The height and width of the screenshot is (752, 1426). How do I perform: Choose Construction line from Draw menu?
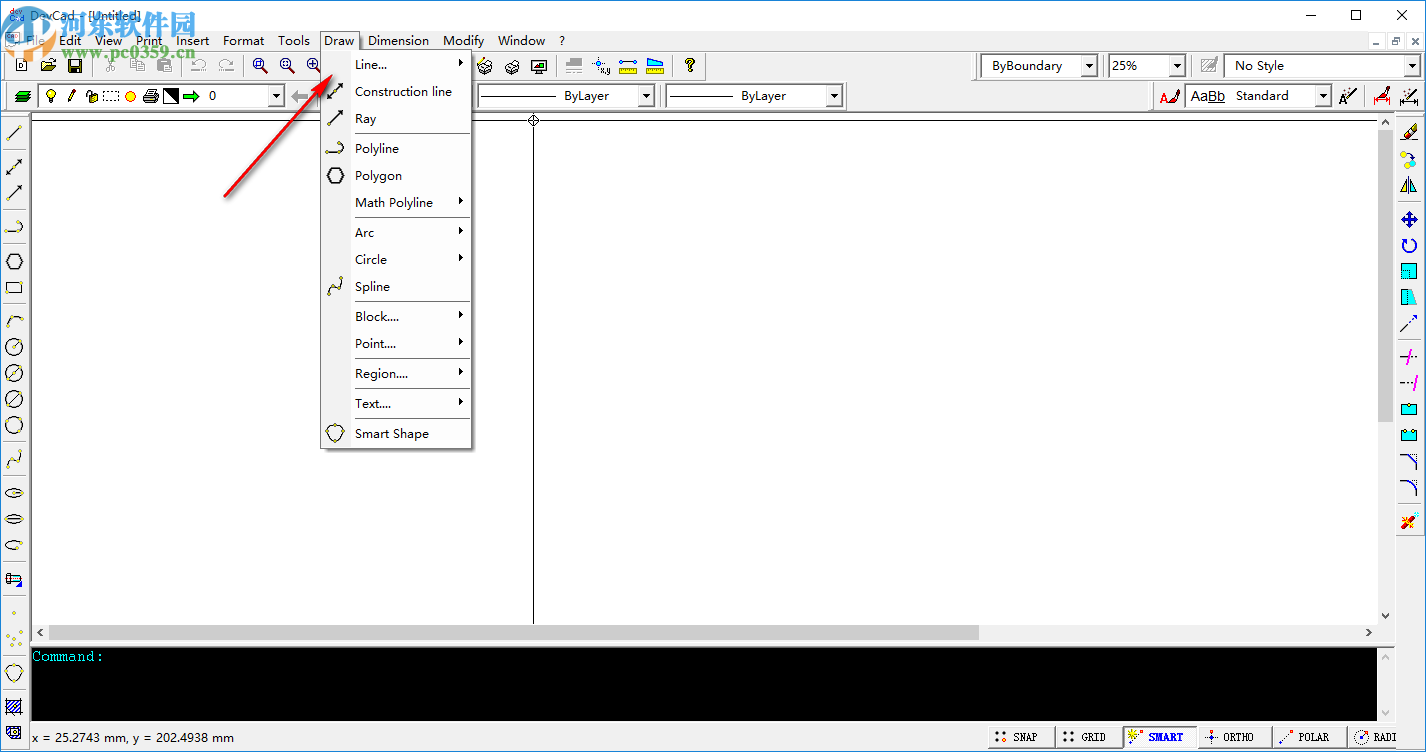pos(396,91)
